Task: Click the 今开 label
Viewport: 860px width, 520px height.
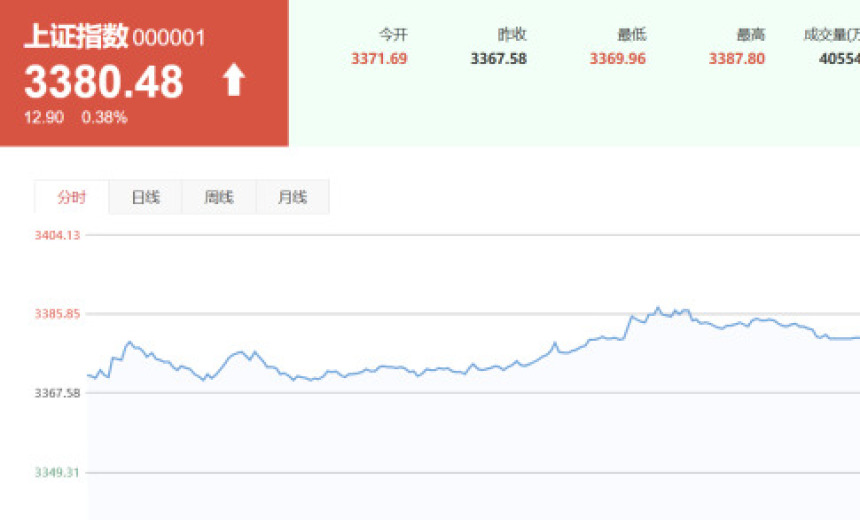Action: (x=393, y=35)
